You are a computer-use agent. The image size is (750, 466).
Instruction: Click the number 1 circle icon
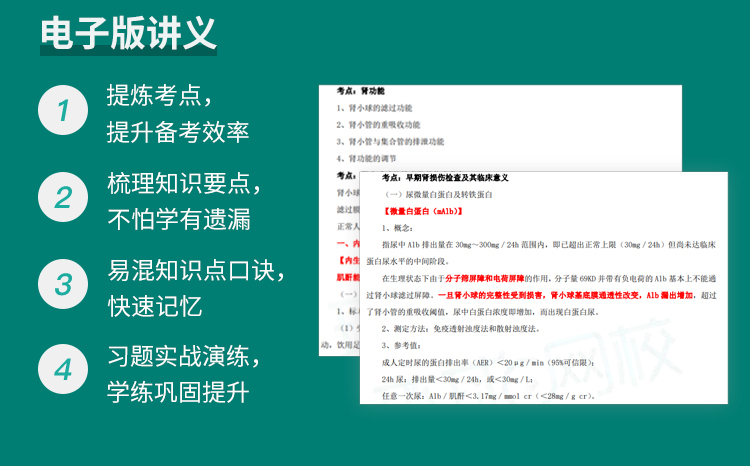click(x=63, y=111)
